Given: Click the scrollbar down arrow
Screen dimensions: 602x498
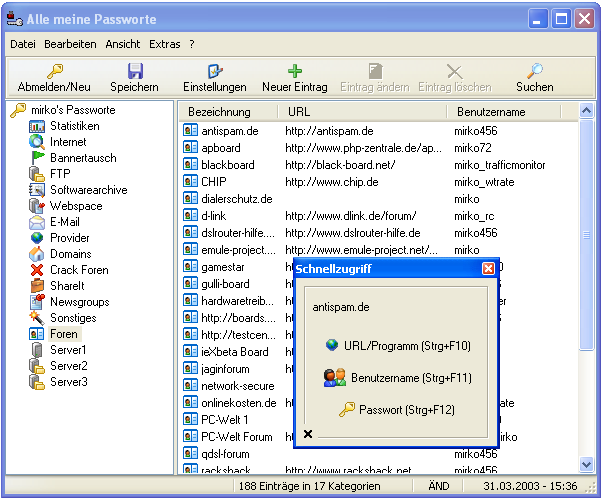Looking at the screenshot, I should (x=586, y=465).
